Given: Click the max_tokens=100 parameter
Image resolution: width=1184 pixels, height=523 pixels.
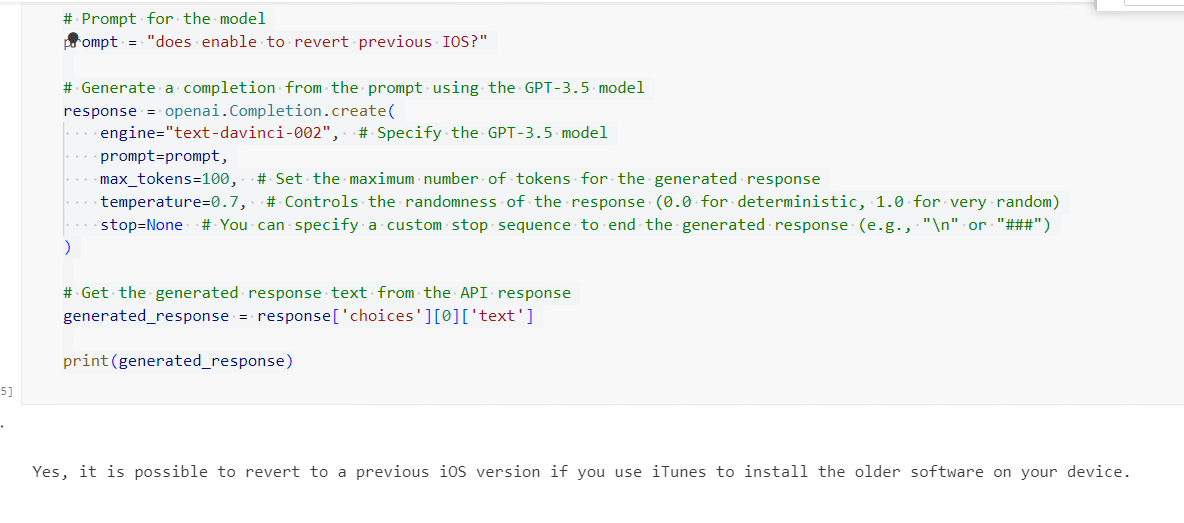Looking at the screenshot, I should coord(168,179).
